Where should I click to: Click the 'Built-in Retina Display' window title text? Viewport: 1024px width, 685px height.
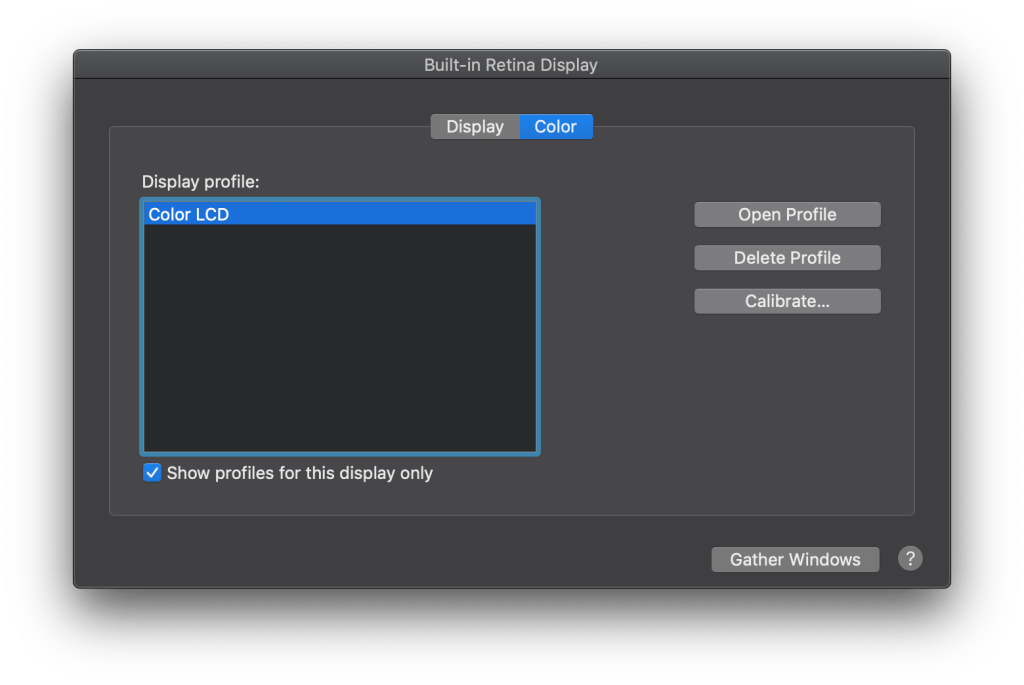pyautogui.click(x=511, y=65)
